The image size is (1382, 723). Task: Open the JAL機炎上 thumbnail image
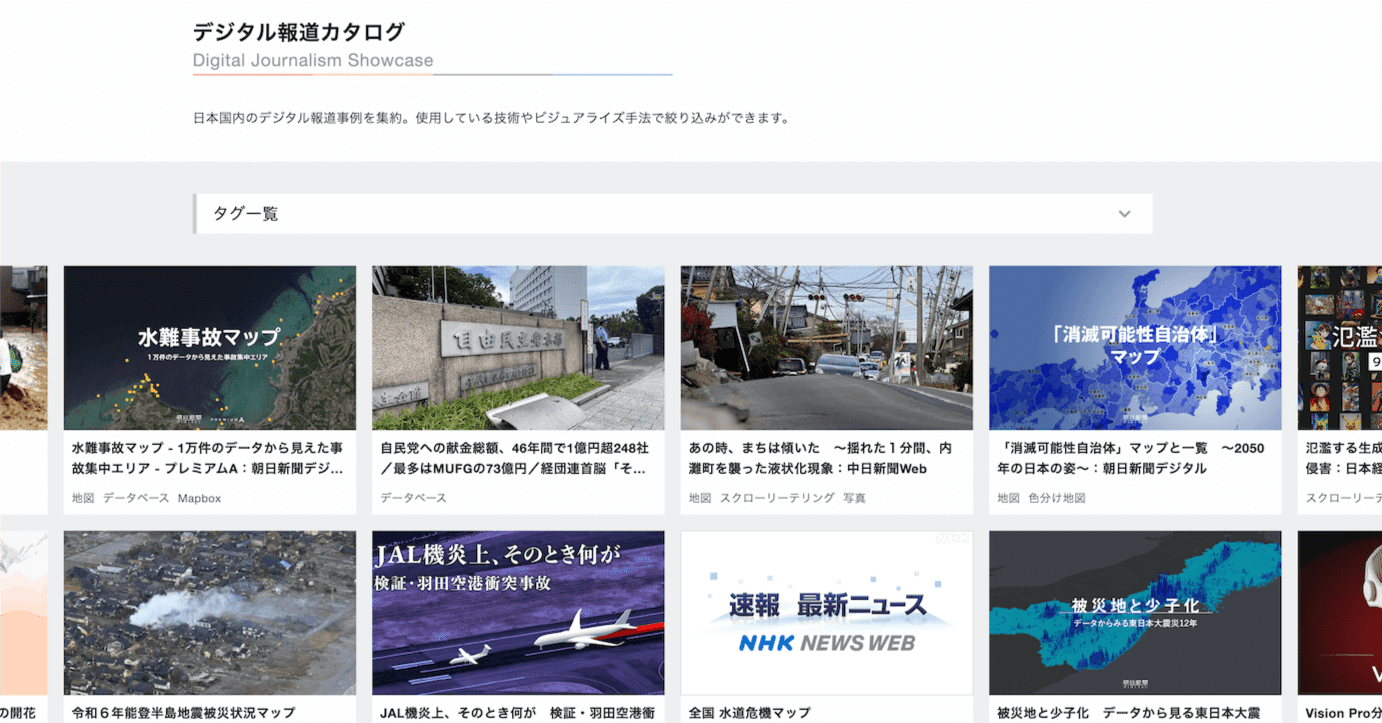point(518,613)
